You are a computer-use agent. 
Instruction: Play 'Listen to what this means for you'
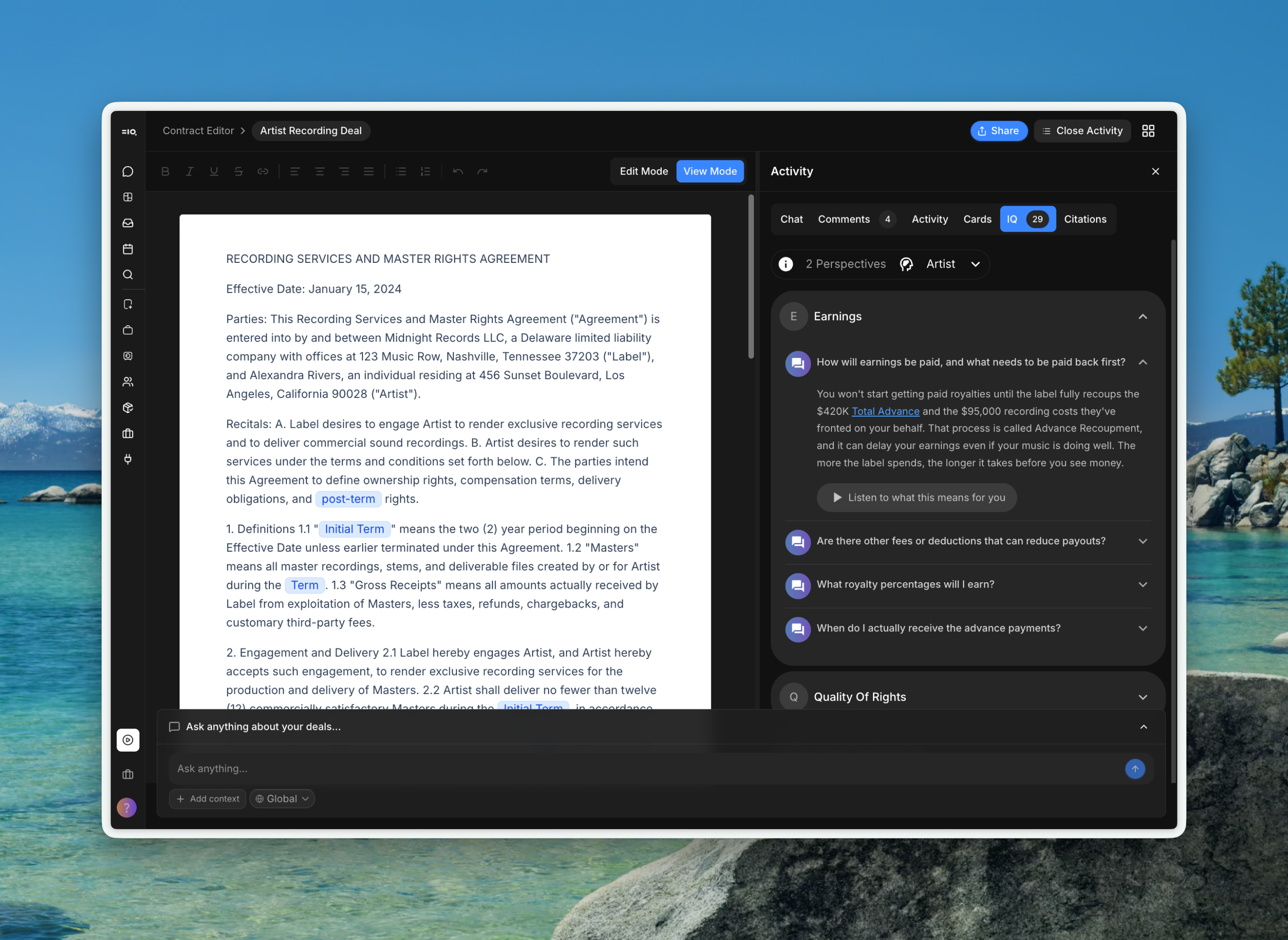pos(917,498)
